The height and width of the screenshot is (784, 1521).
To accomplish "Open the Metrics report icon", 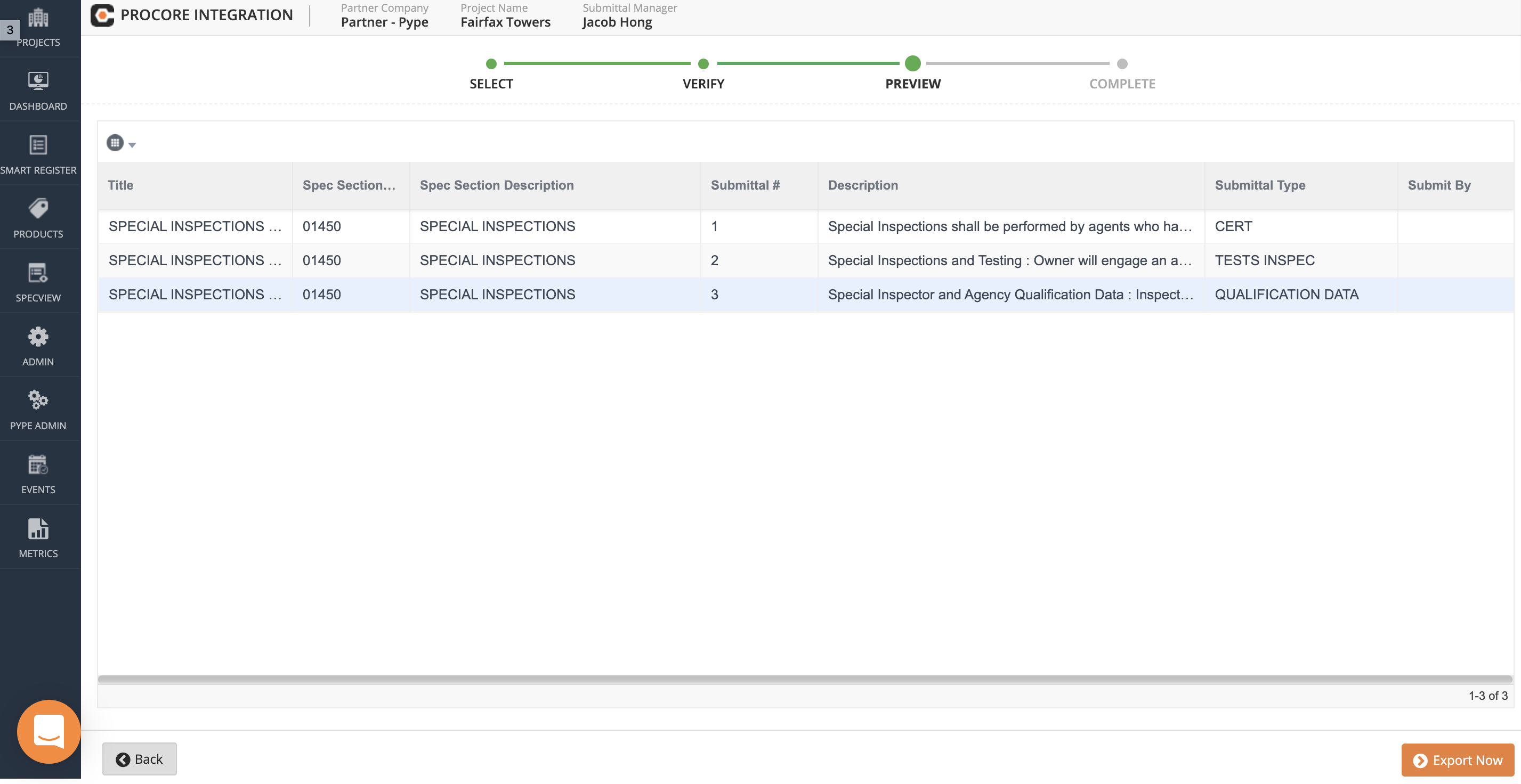I will (x=38, y=529).
